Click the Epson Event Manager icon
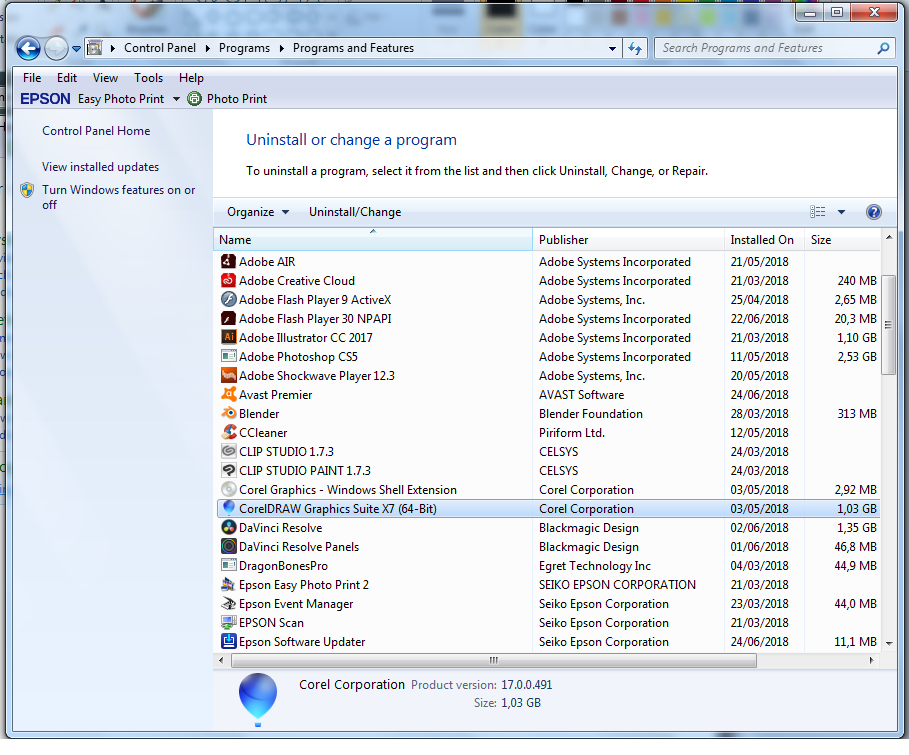Image resolution: width=909 pixels, height=755 pixels. (228, 604)
